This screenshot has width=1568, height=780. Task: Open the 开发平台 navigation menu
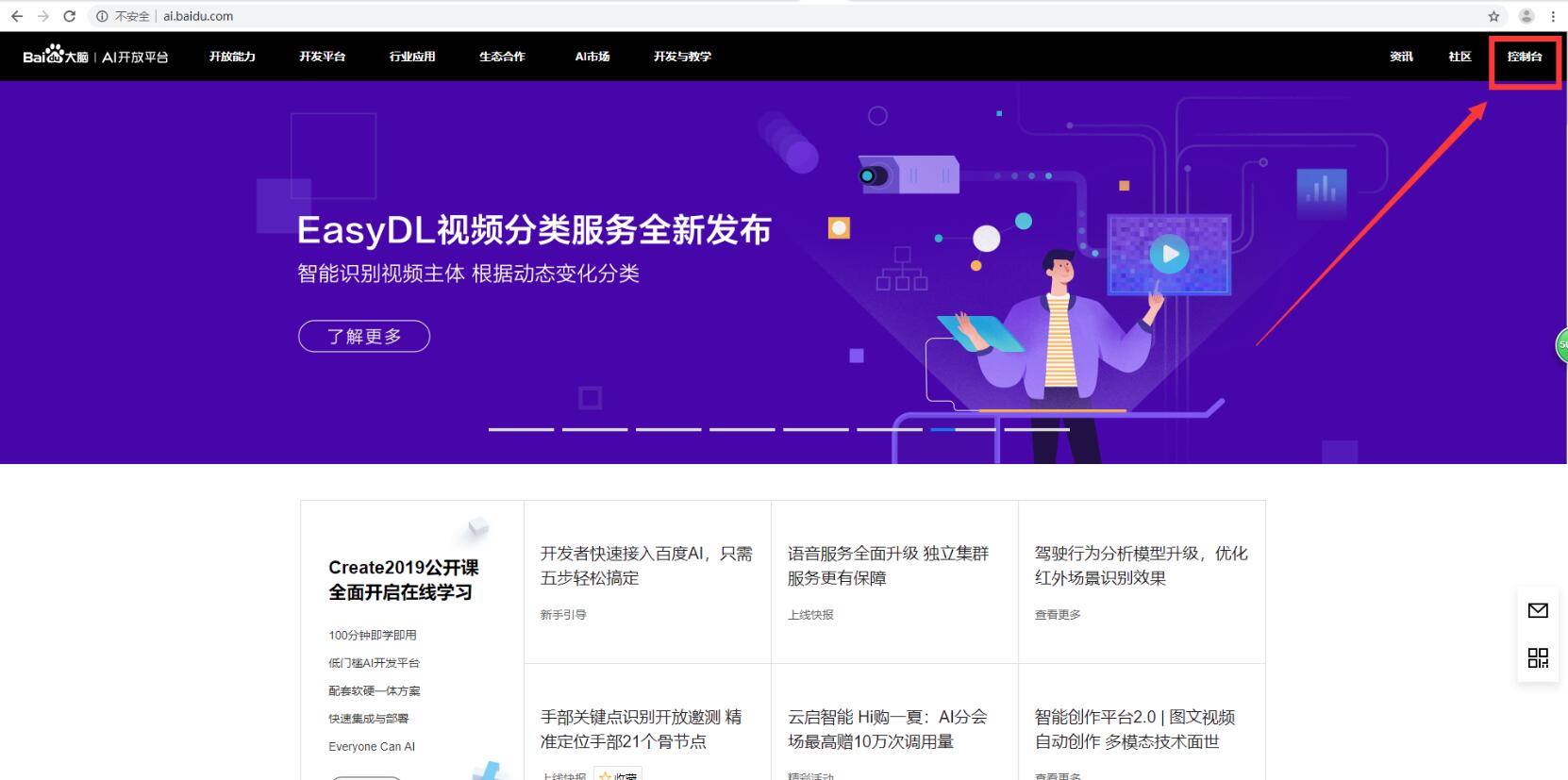pyautogui.click(x=323, y=57)
